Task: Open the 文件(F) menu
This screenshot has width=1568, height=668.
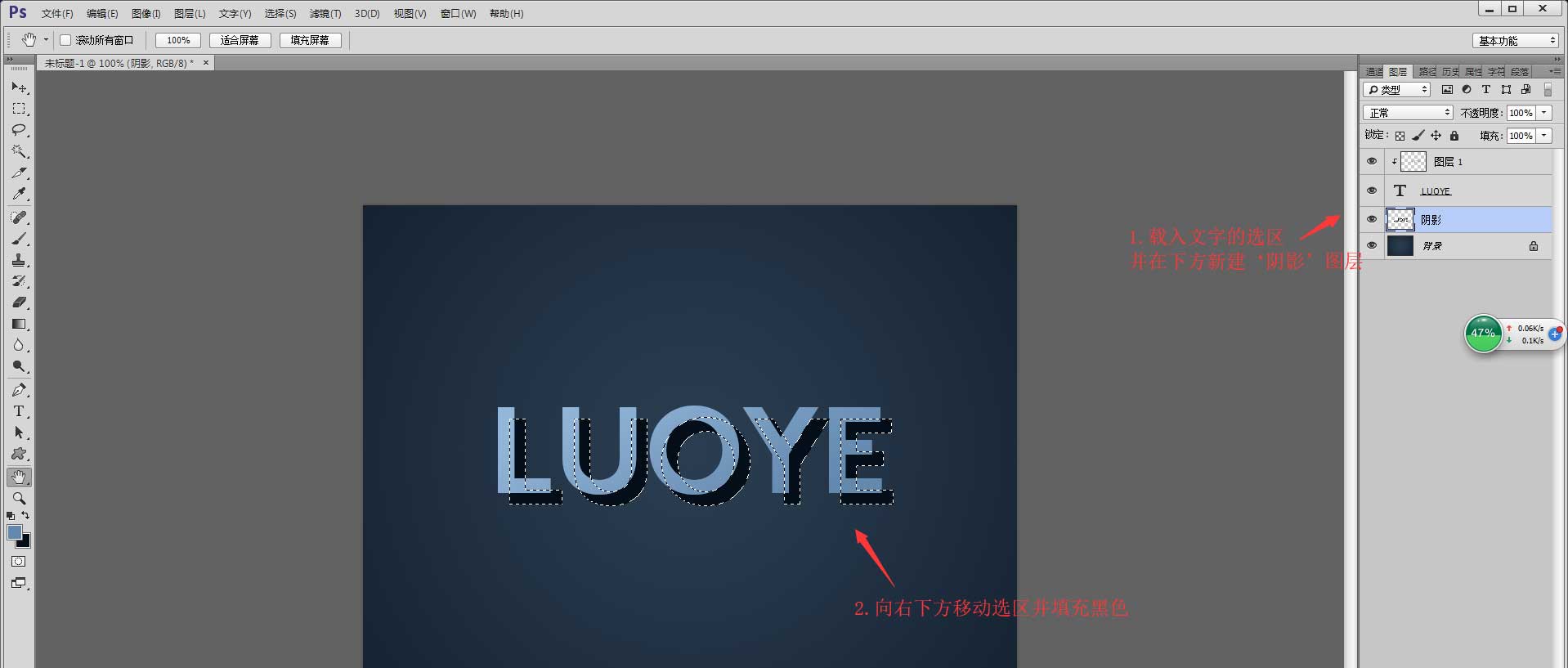Action: (57, 14)
